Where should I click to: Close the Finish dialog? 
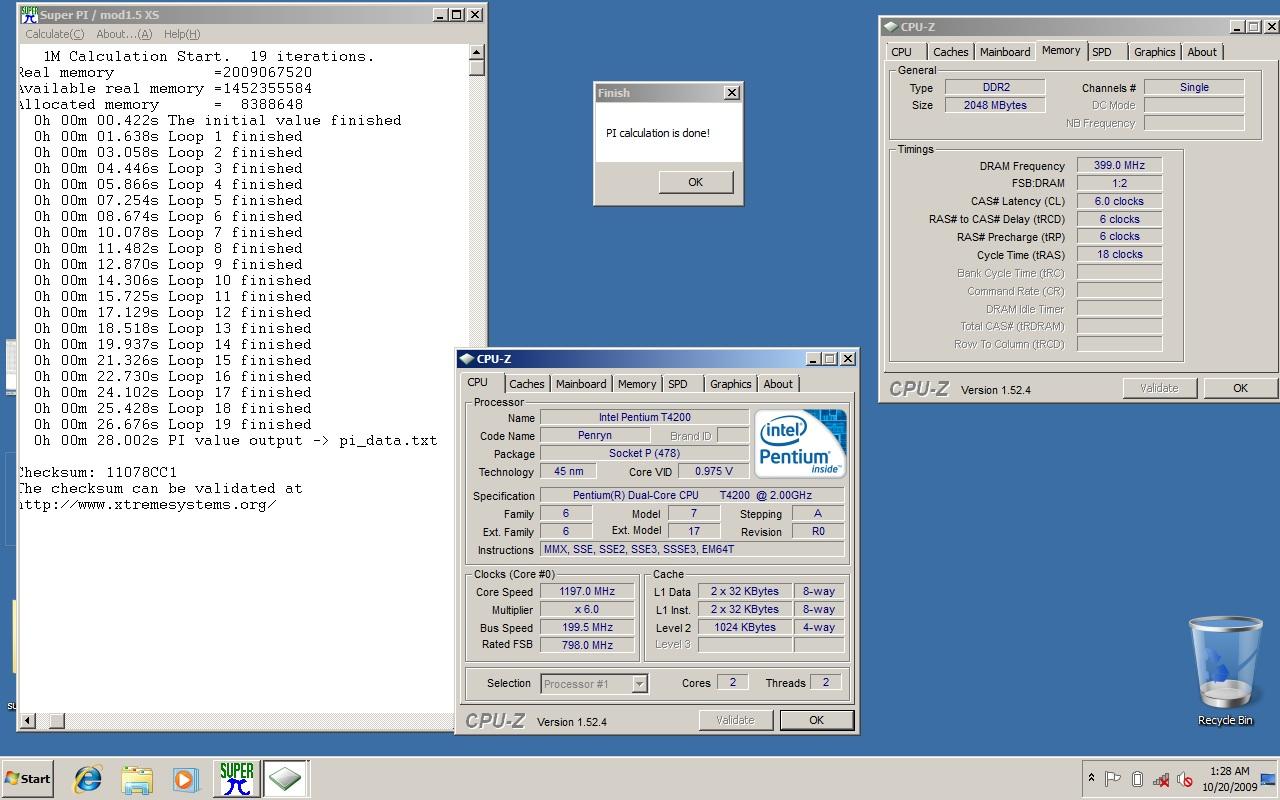pyautogui.click(x=732, y=92)
